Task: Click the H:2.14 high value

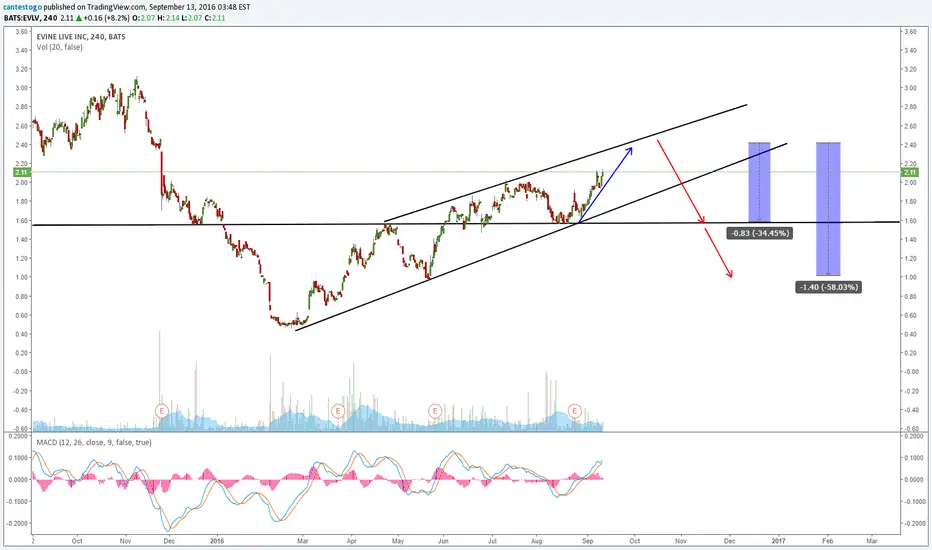Action: point(169,18)
